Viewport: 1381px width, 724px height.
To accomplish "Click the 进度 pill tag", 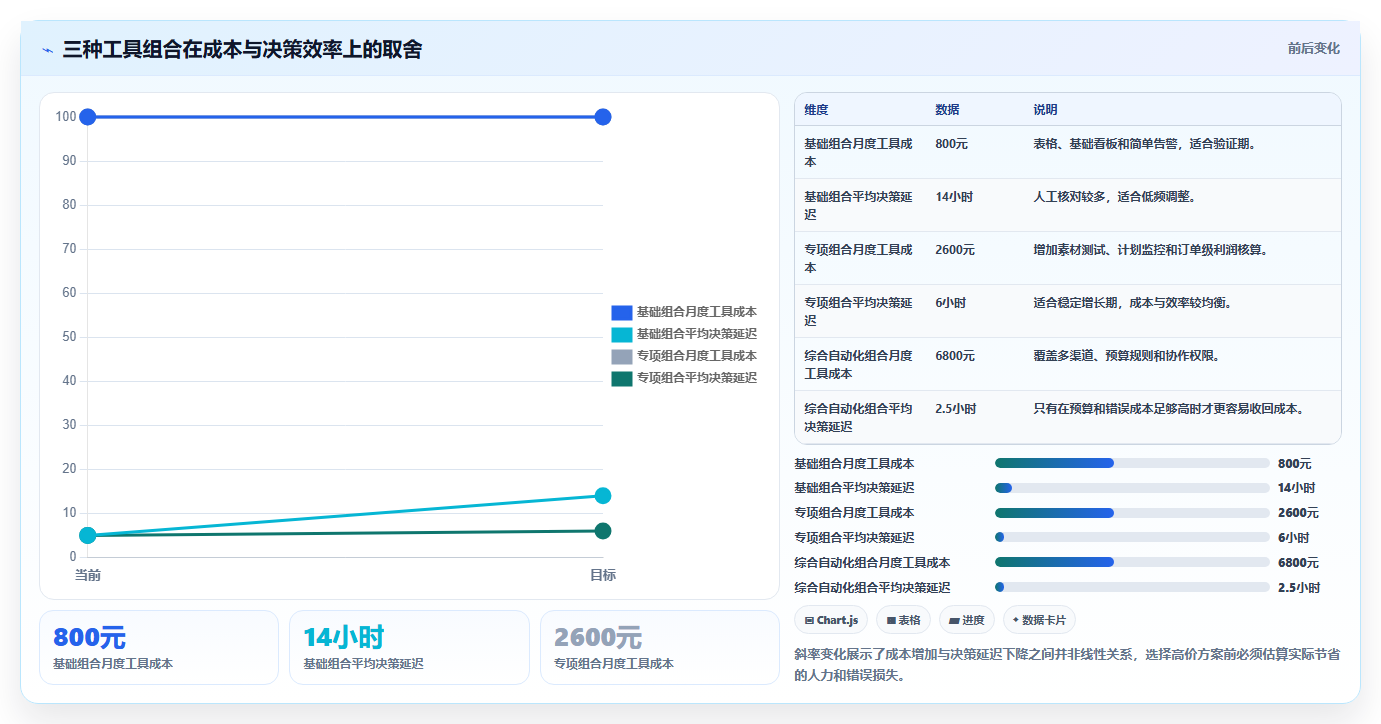I will click(967, 620).
